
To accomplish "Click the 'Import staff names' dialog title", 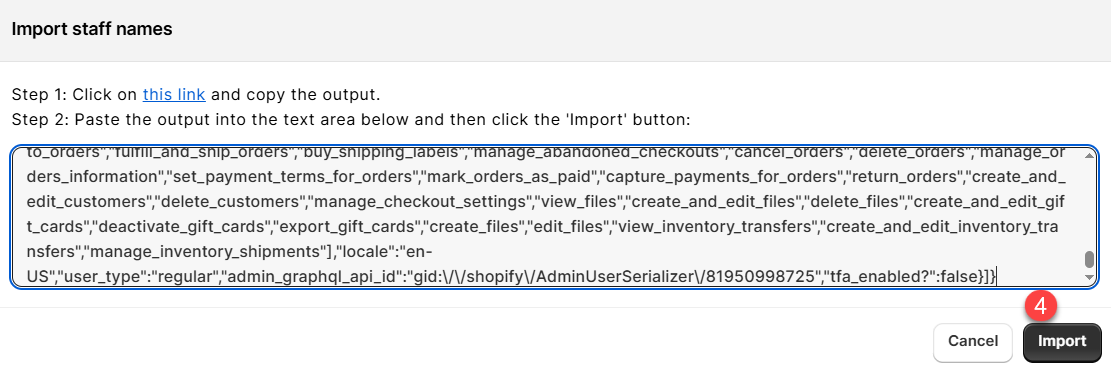I will pos(92,30).
